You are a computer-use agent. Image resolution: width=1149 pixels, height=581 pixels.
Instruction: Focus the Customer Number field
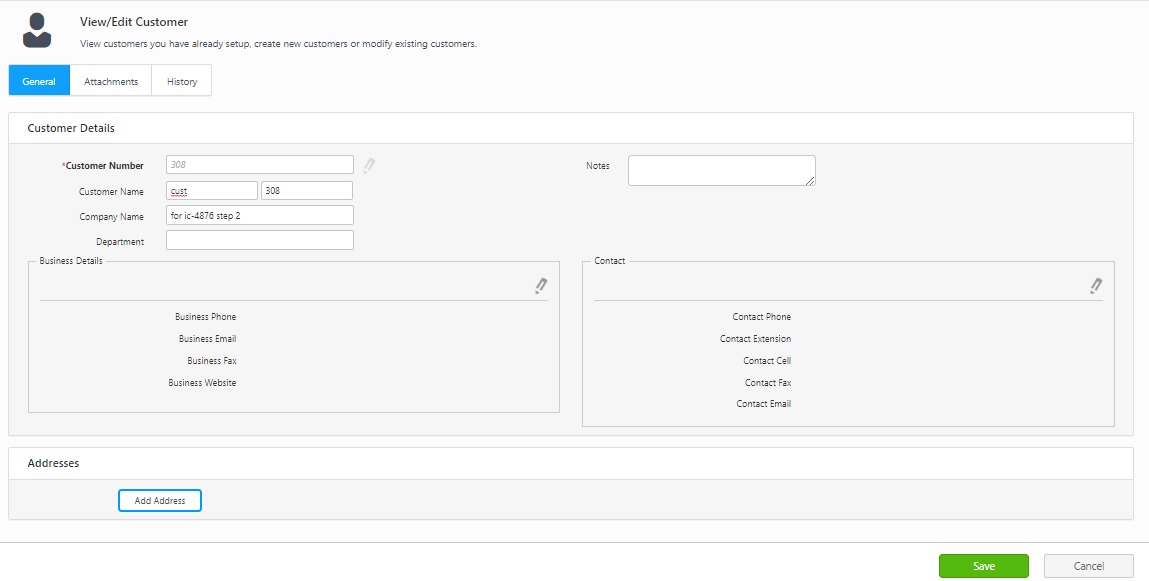point(259,165)
